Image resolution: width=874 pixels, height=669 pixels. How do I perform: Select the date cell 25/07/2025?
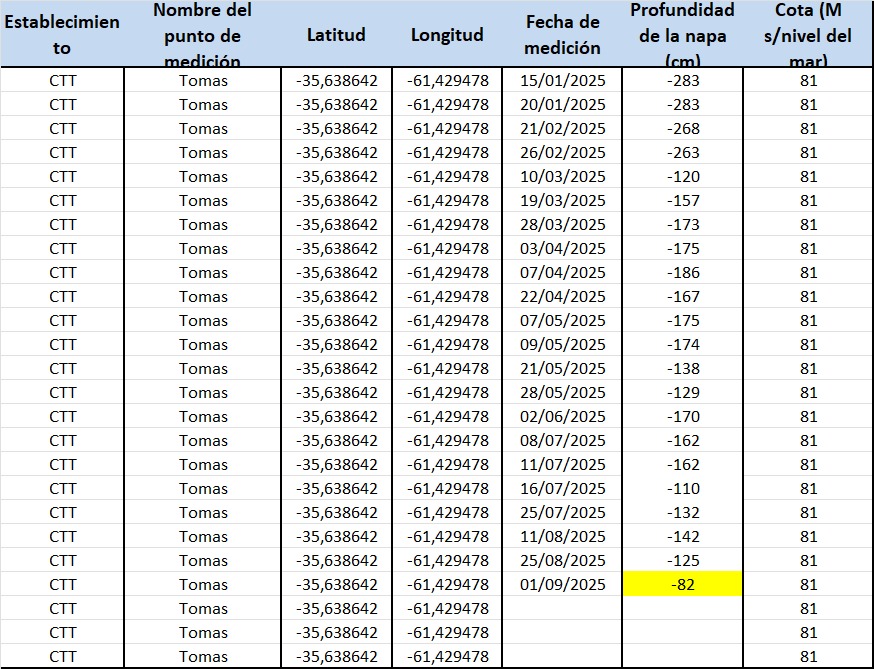[x=562, y=512]
